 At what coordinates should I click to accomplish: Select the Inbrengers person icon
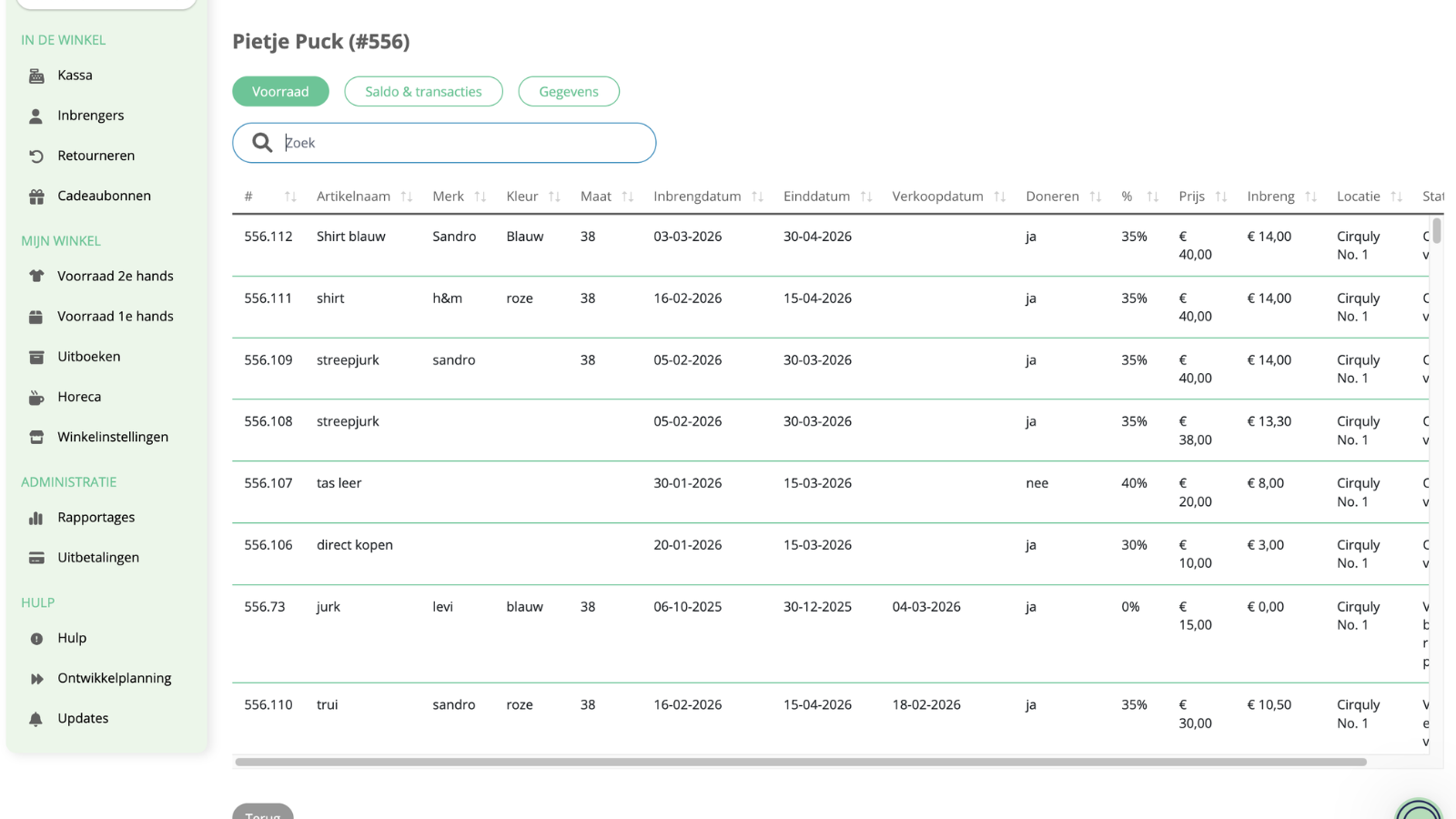coord(36,116)
